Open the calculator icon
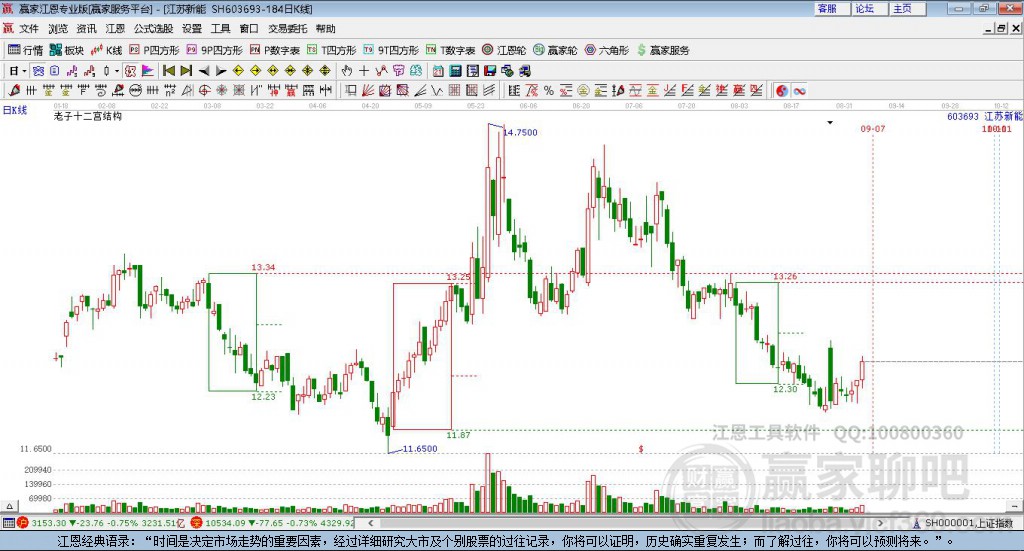Viewport: 1024px width, 551px height. (456, 71)
